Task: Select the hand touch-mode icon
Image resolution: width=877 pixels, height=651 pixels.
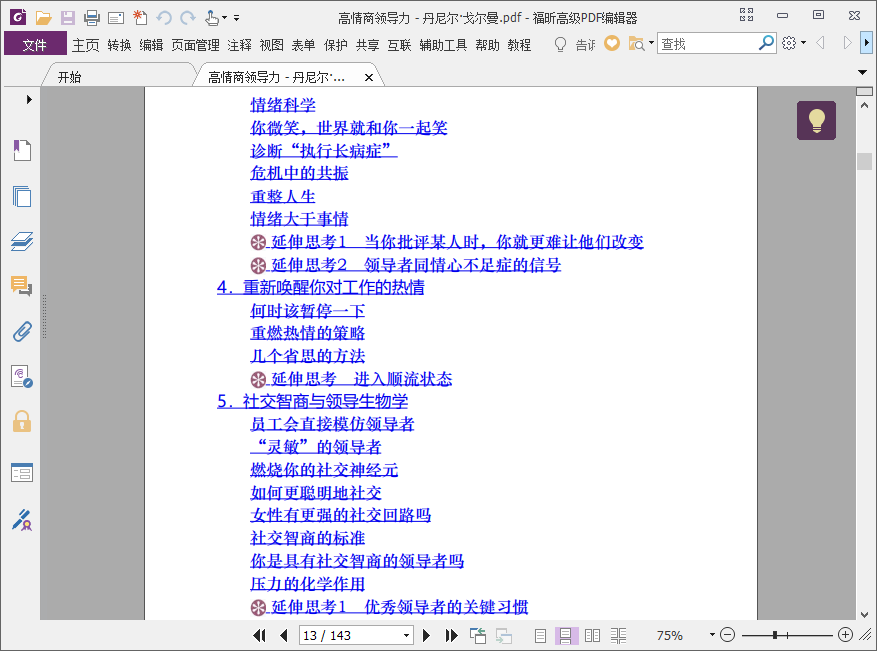Action: pyautogui.click(x=211, y=18)
